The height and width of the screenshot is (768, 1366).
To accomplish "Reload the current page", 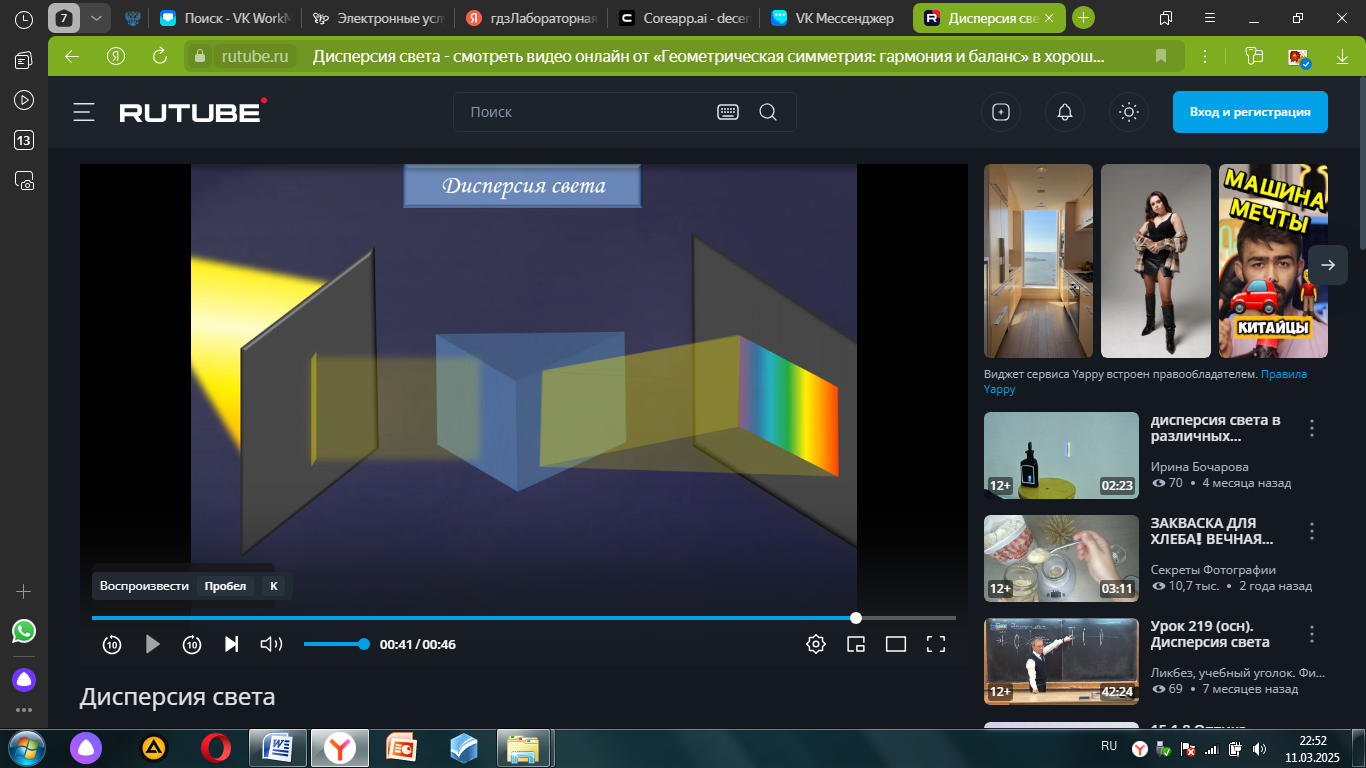I will [159, 56].
